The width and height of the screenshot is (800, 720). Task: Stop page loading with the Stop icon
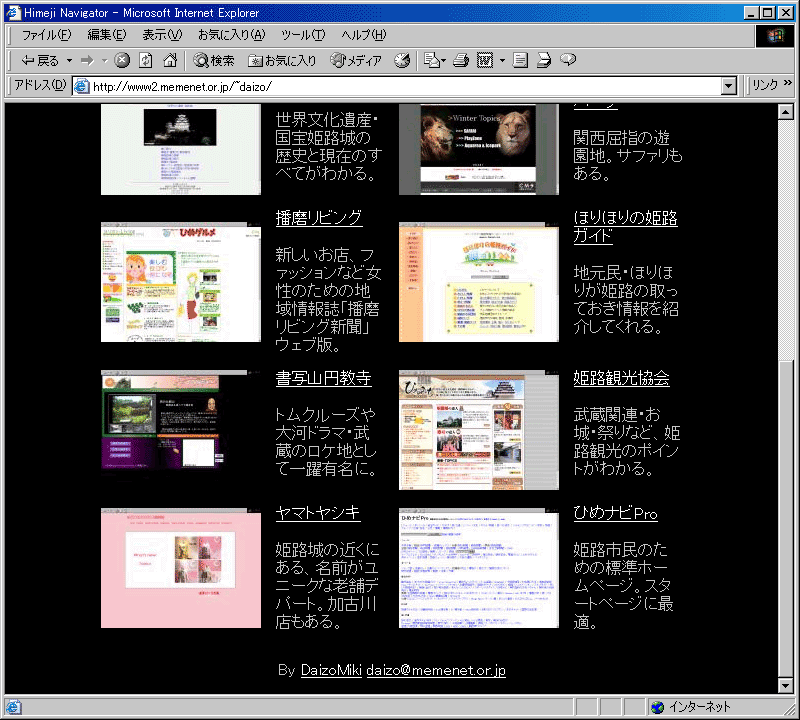tap(122, 60)
